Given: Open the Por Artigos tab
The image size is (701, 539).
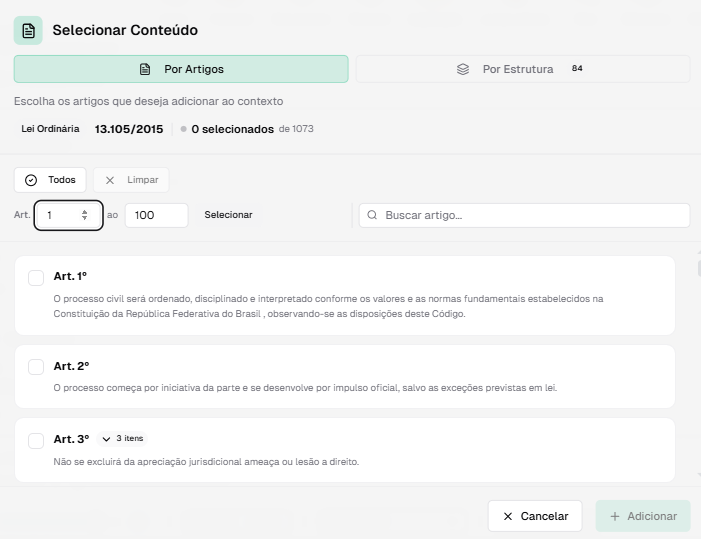Looking at the screenshot, I should (181, 69).
